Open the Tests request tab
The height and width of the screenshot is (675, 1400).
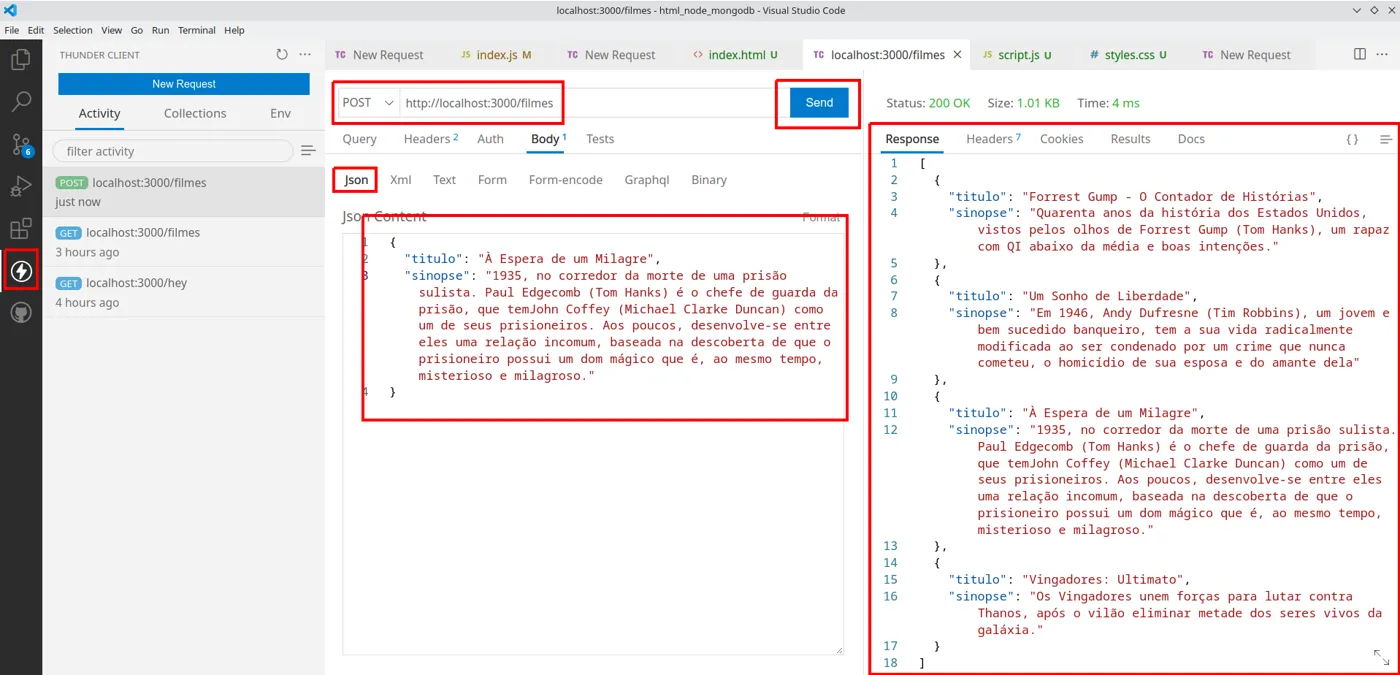click(x=600, y=139)
